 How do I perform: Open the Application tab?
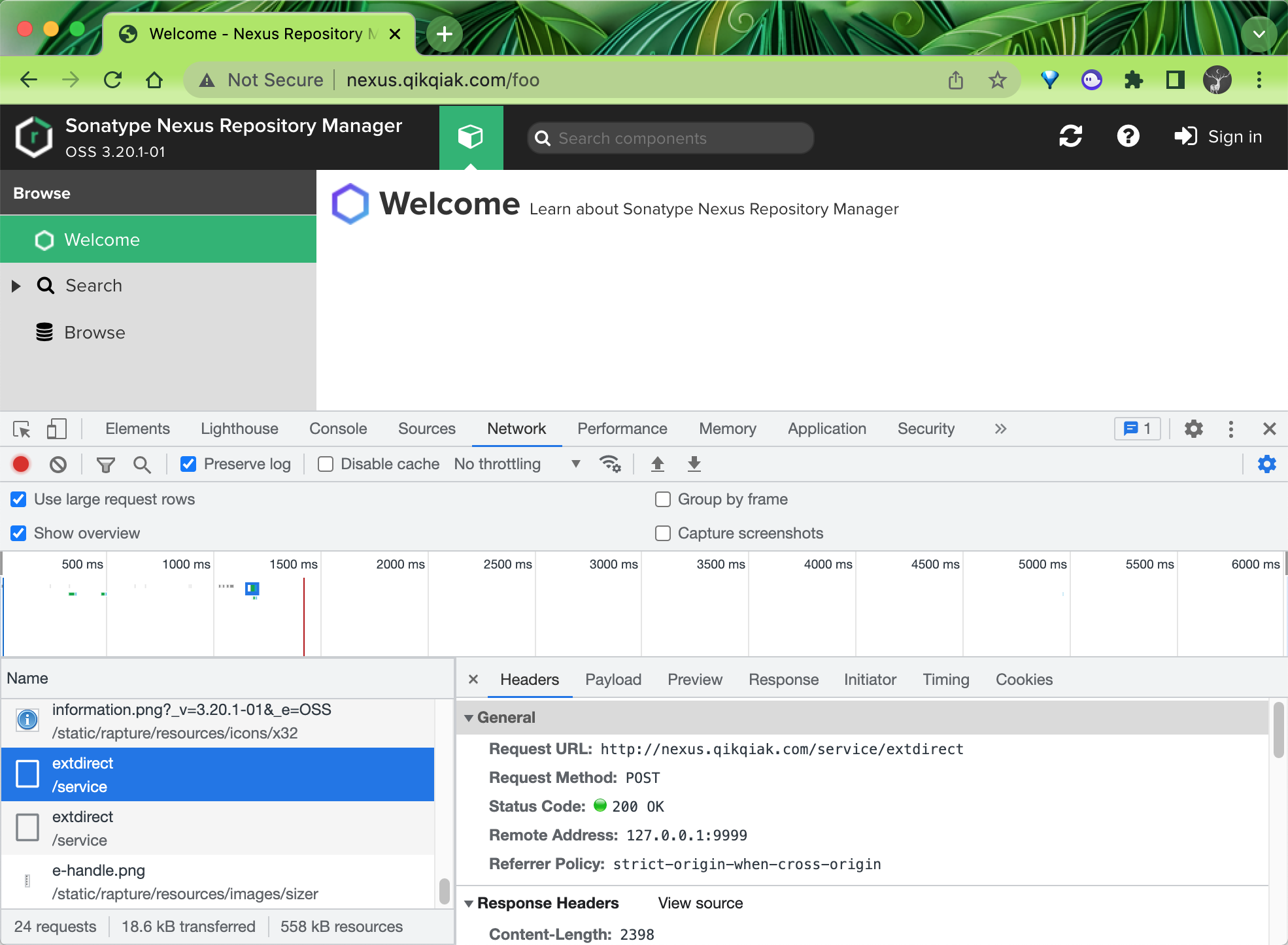click(827, 429)
